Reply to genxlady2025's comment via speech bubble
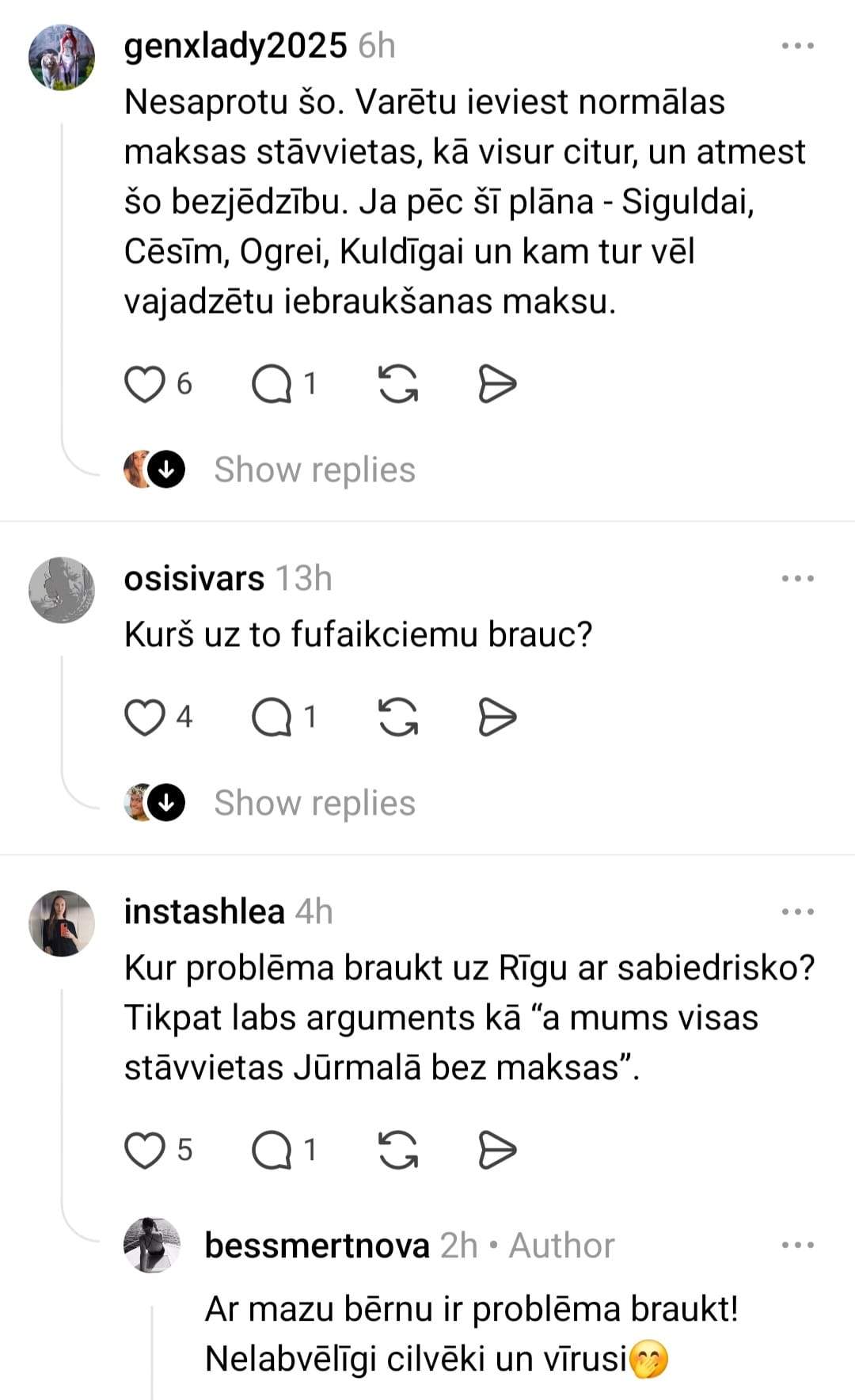855x1400 pixels. (x=272, y=385)
